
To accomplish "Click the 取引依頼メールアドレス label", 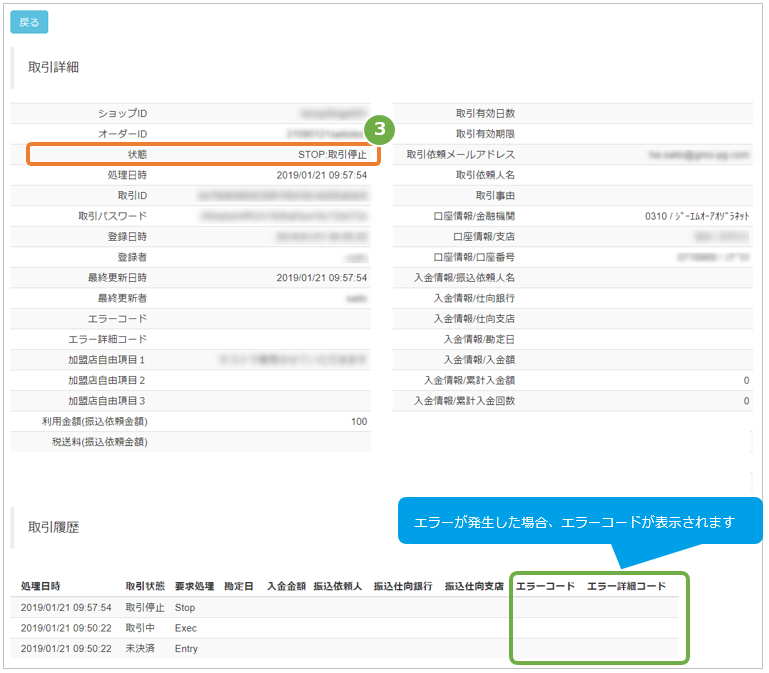I will (x=461, y=155).
